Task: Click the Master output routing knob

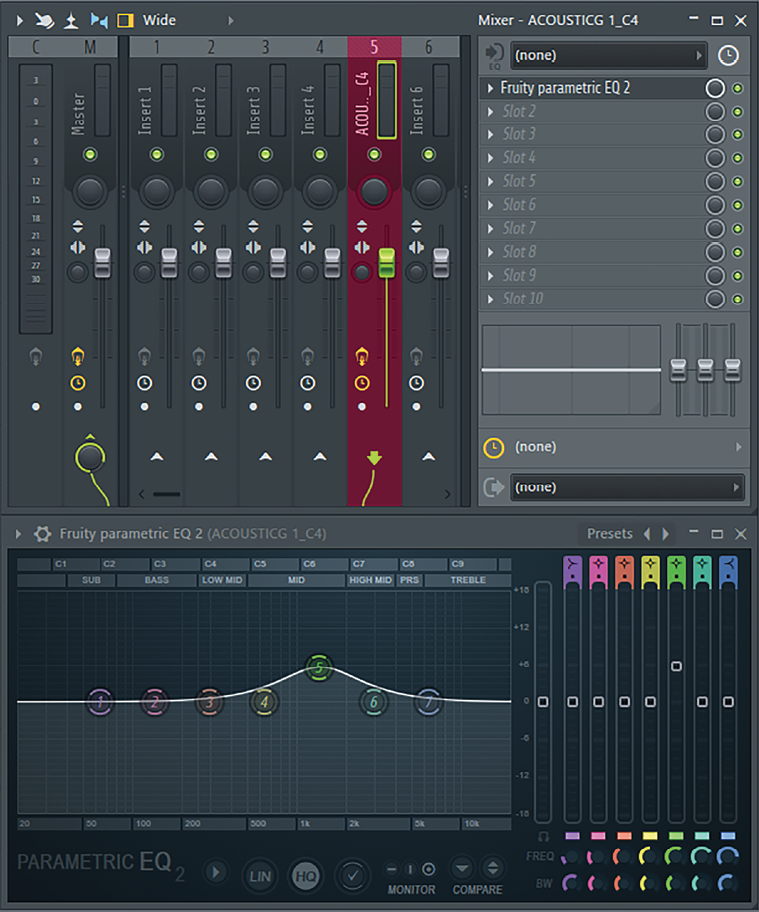Action: 90,457
